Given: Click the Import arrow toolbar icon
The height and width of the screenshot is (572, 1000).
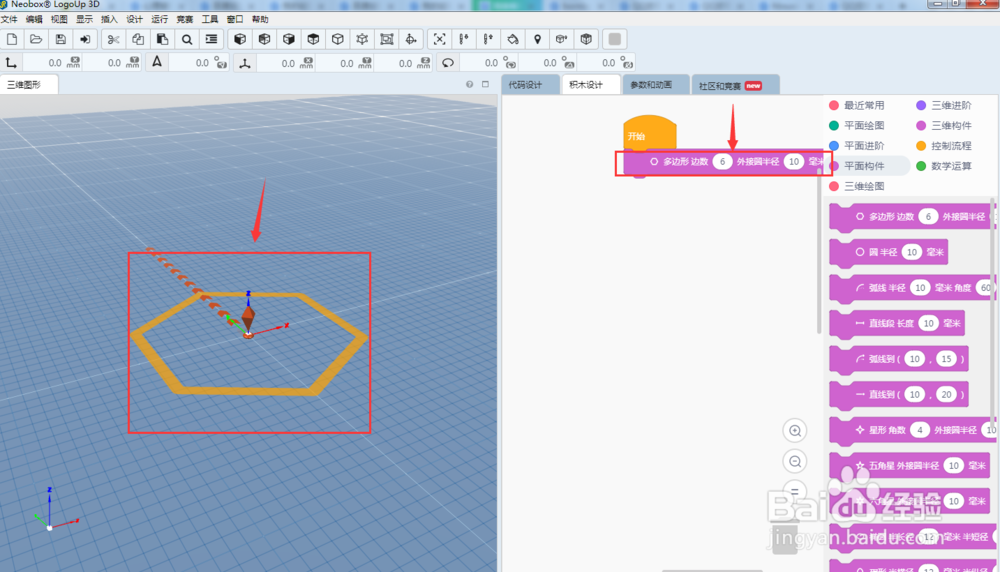Looking at the screenshot, I should [x=85, y=40].
